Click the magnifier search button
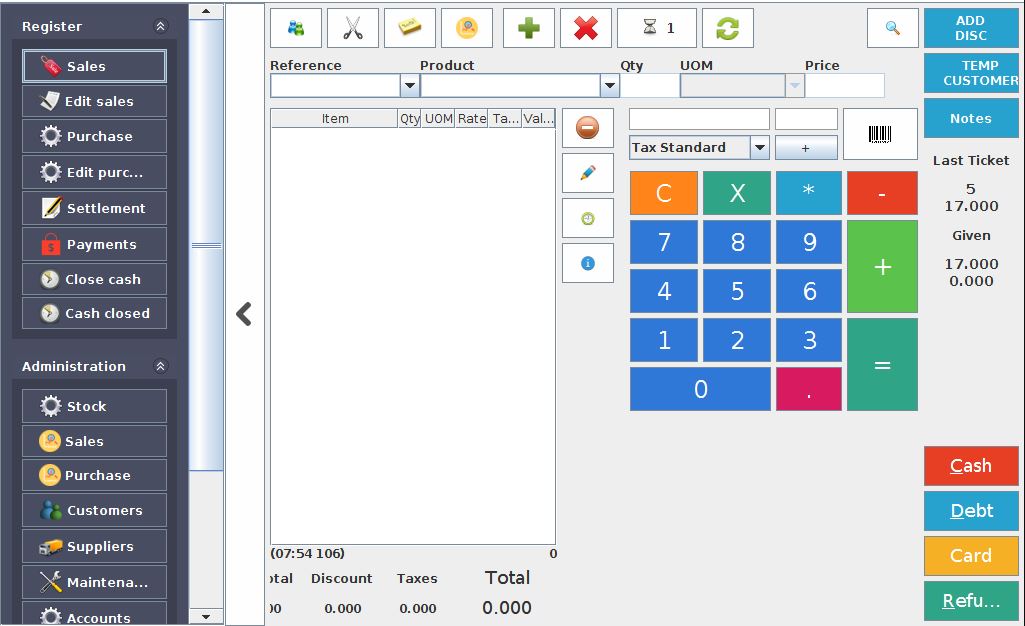This screenshot has height=626, width=1025. (893, 28)
